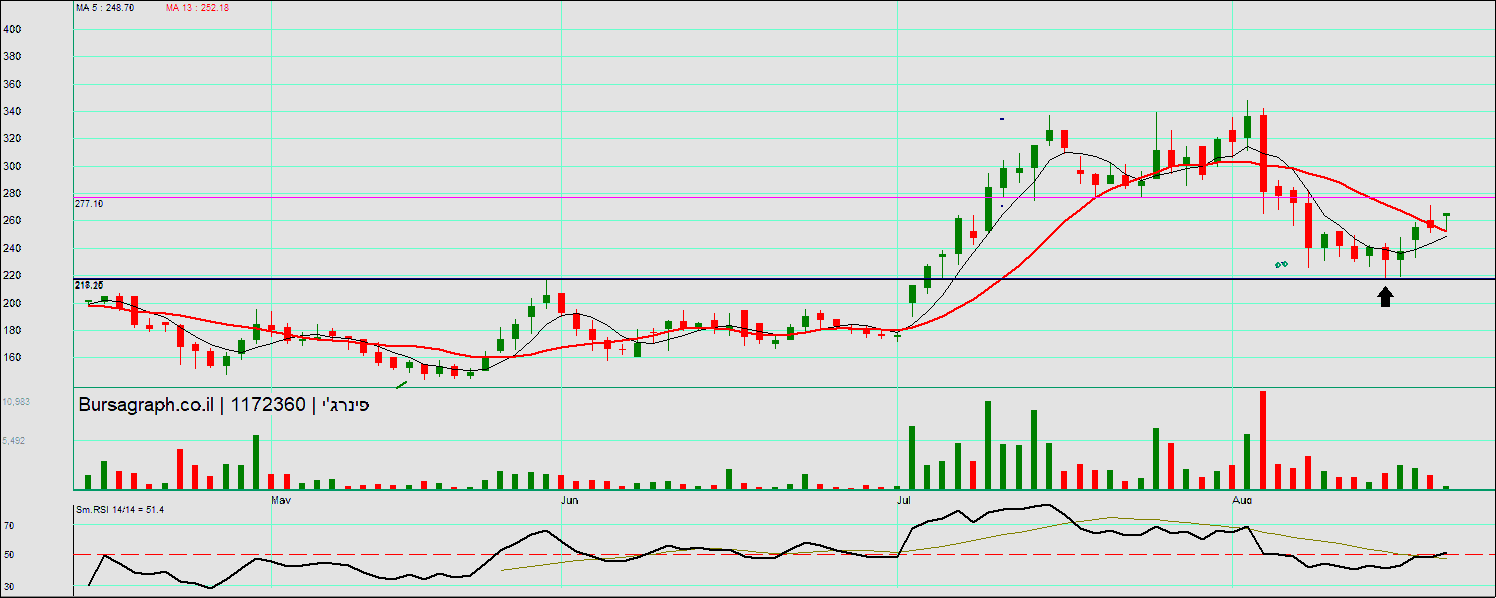Screen dimensions: 1496x598
Task: Click the blue horizontal support line at 218.25
Action: point(785,279)
